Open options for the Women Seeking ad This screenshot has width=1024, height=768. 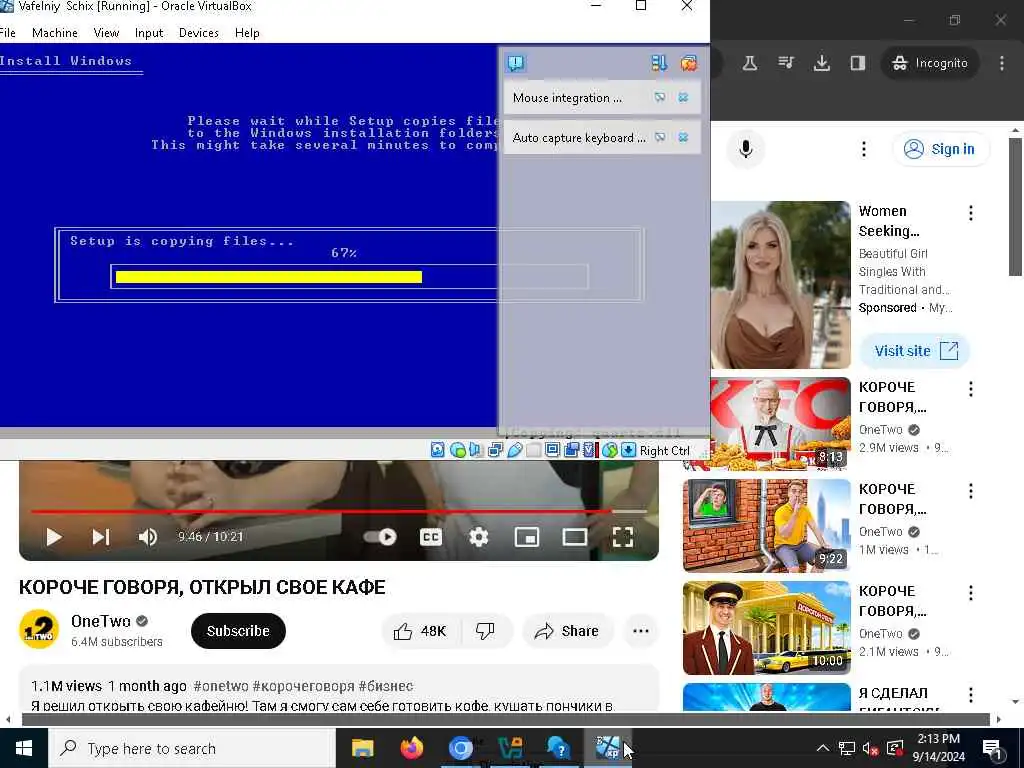(971, 213)
